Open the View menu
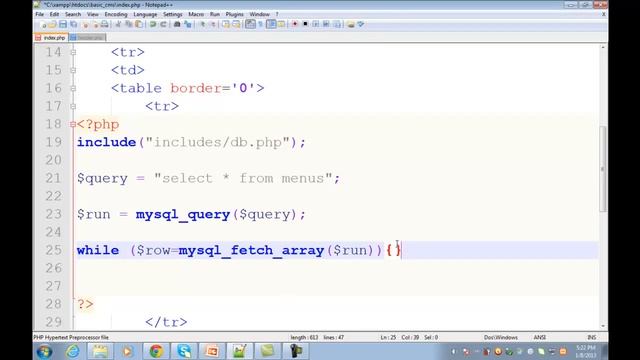Viewport: 640px width, 360px height. pos(93,14)
